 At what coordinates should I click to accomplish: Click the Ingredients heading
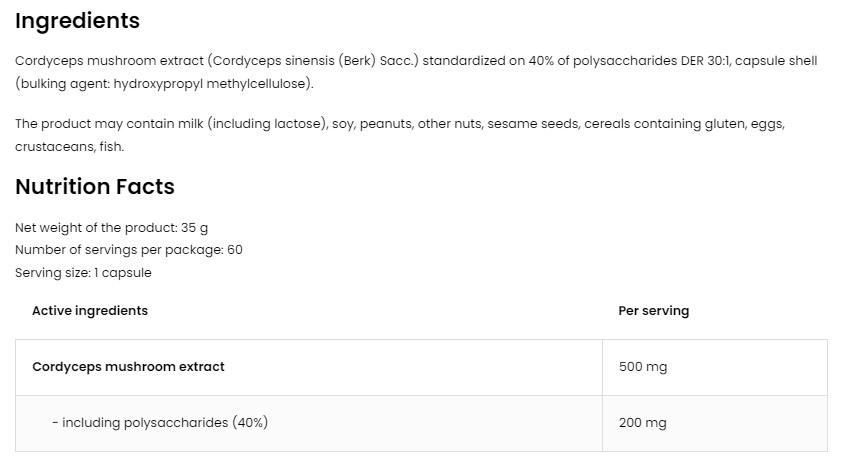pyautogui.click(x=77, y=21)
